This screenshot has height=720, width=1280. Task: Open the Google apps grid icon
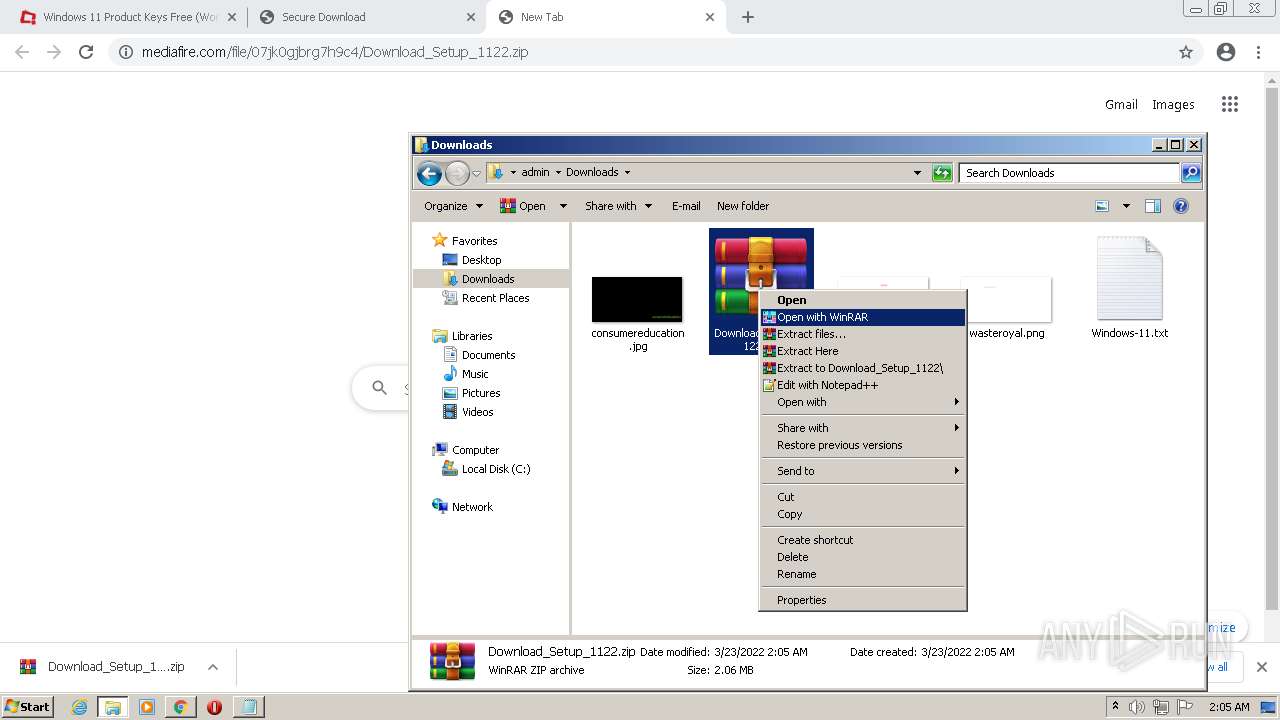1230,104
